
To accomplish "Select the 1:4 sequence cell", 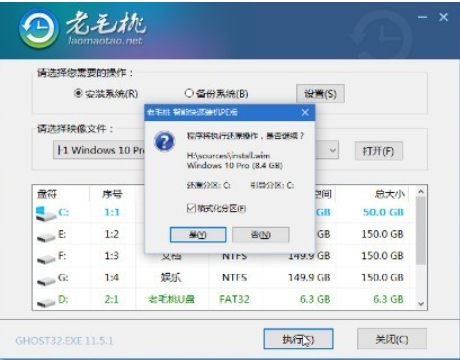I will pos(112,277).
